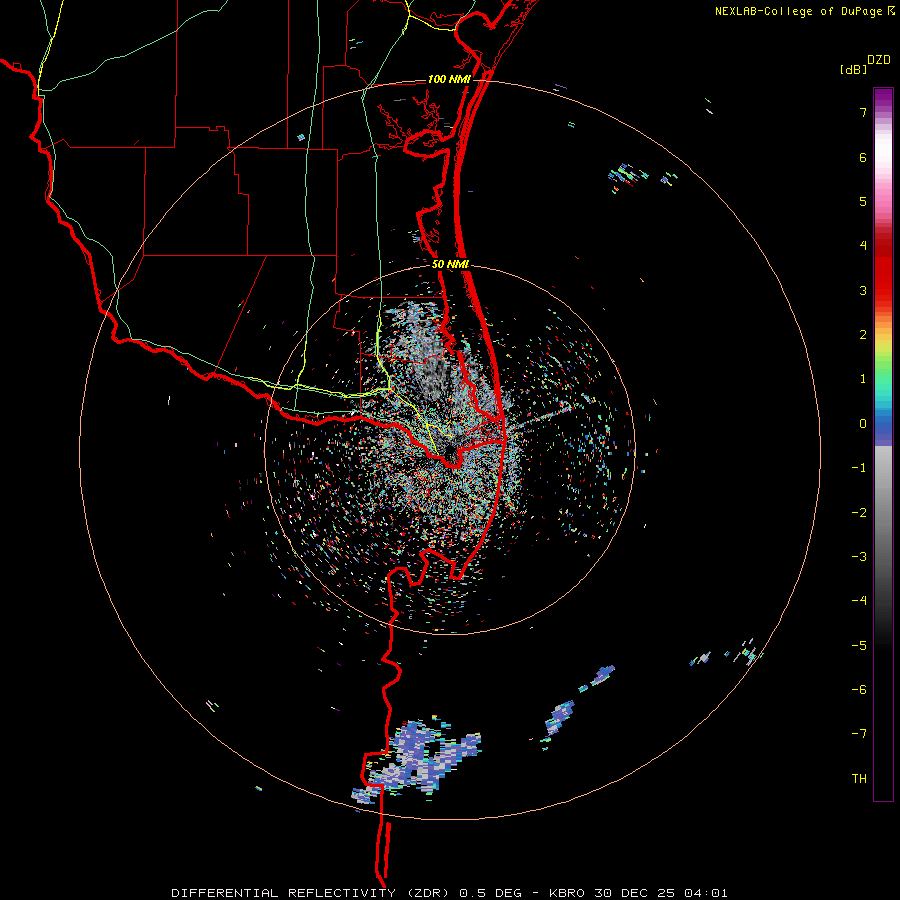The height and width of the screenshot is (900, 900).
Task: Click the "0" value on the scale
Action: [x=863, y=424]
